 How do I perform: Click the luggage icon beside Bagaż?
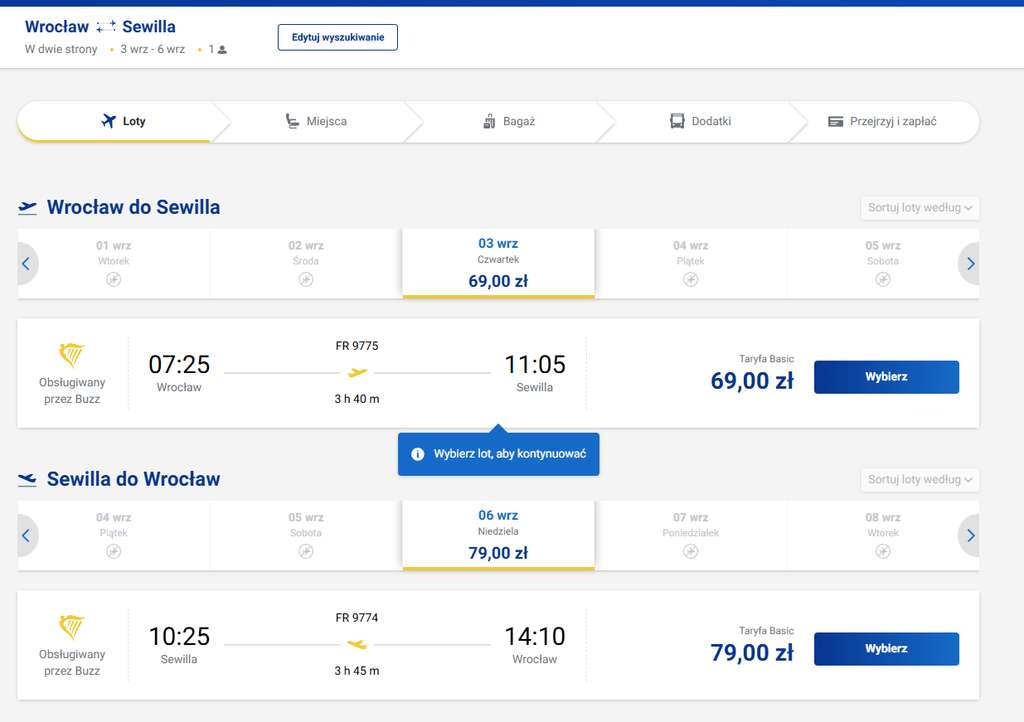tap(489, 121)
